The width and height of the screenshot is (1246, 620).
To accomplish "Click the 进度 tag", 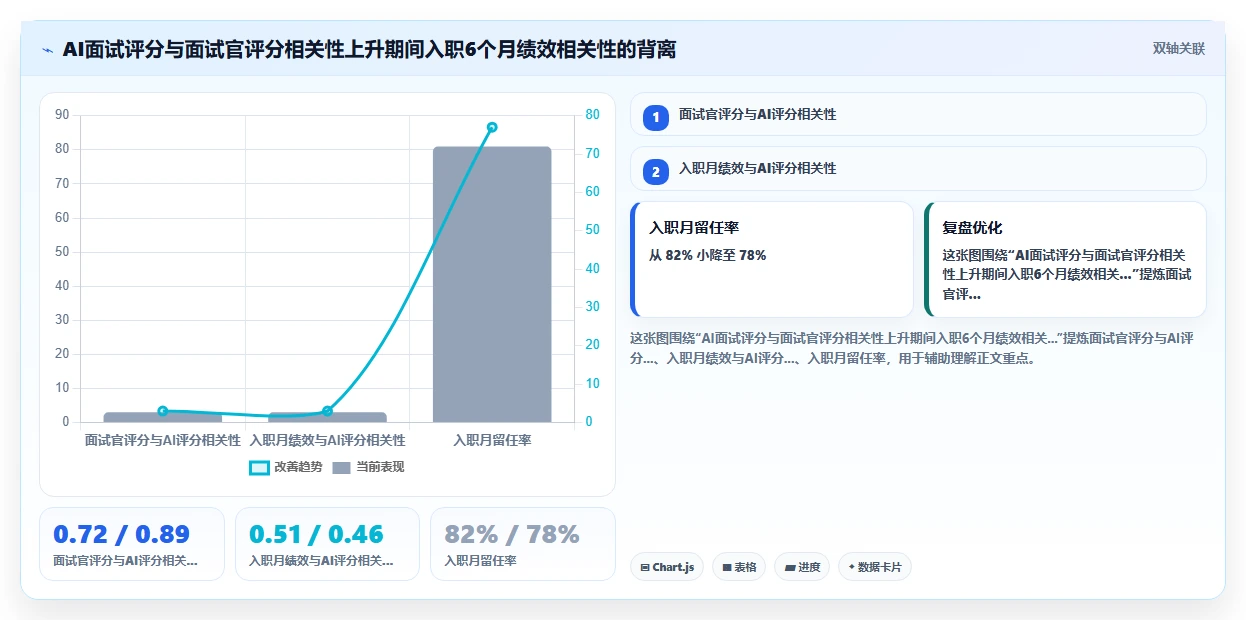I will 802,567.
